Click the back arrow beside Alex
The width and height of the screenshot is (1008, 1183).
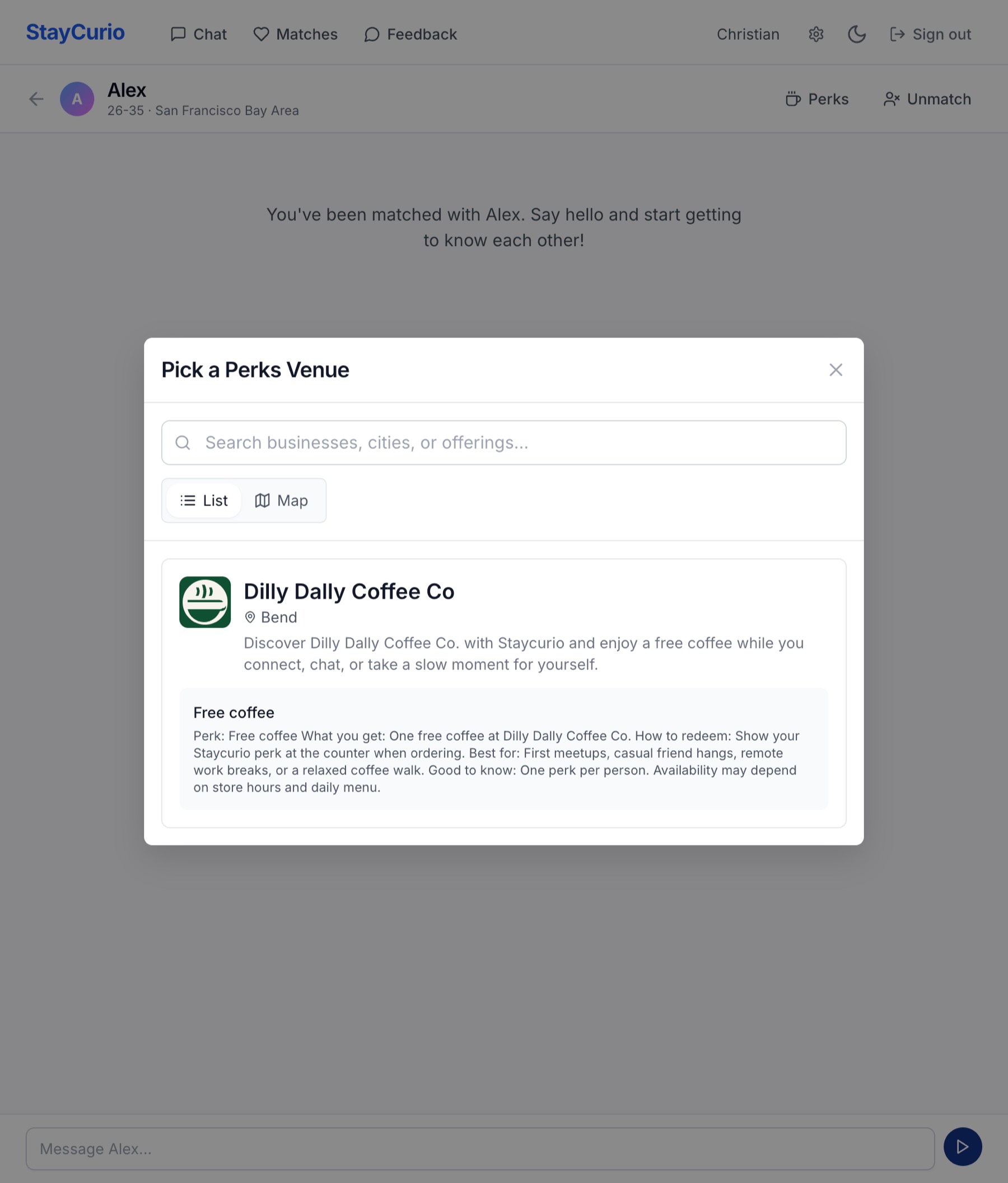point(36,99)
